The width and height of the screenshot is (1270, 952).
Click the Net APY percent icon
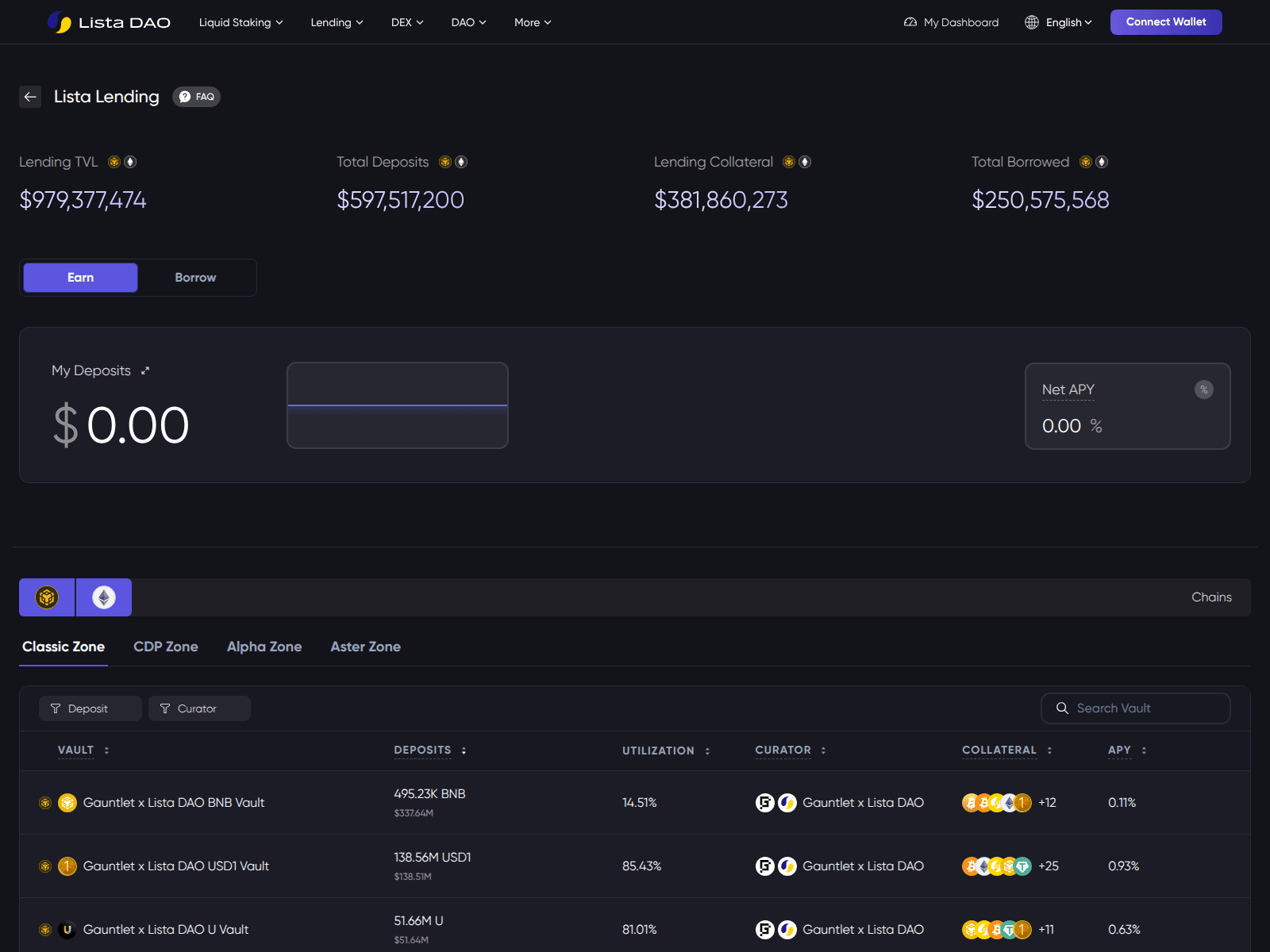[x=1204, y=390]
